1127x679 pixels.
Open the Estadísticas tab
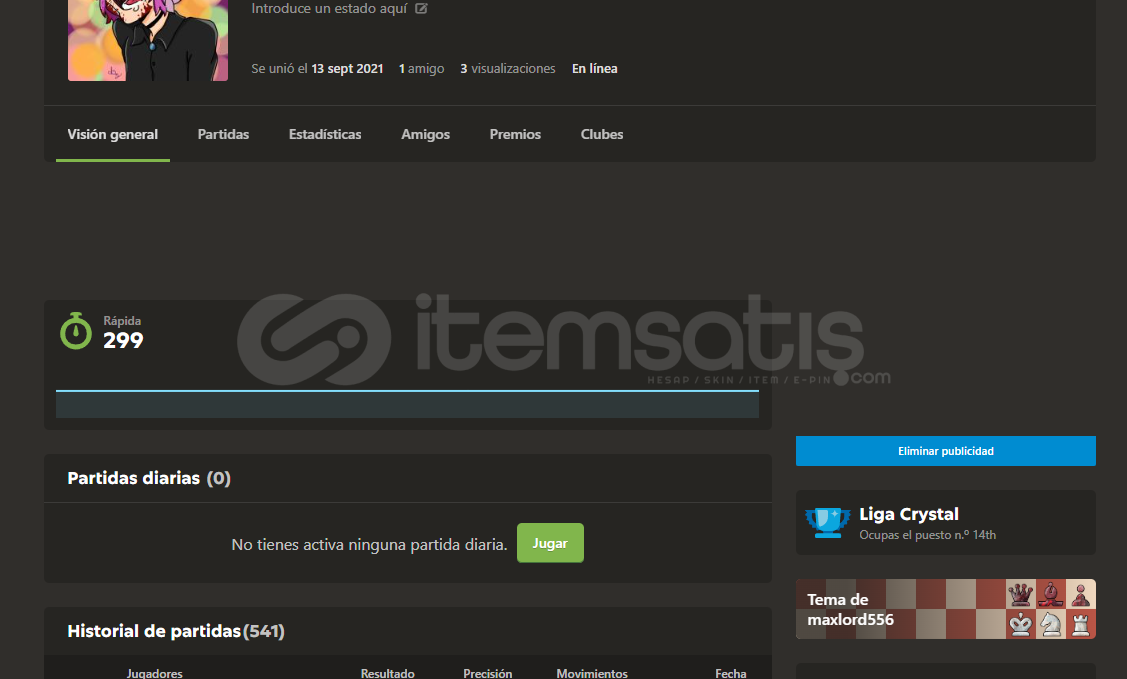click(325, 134)
